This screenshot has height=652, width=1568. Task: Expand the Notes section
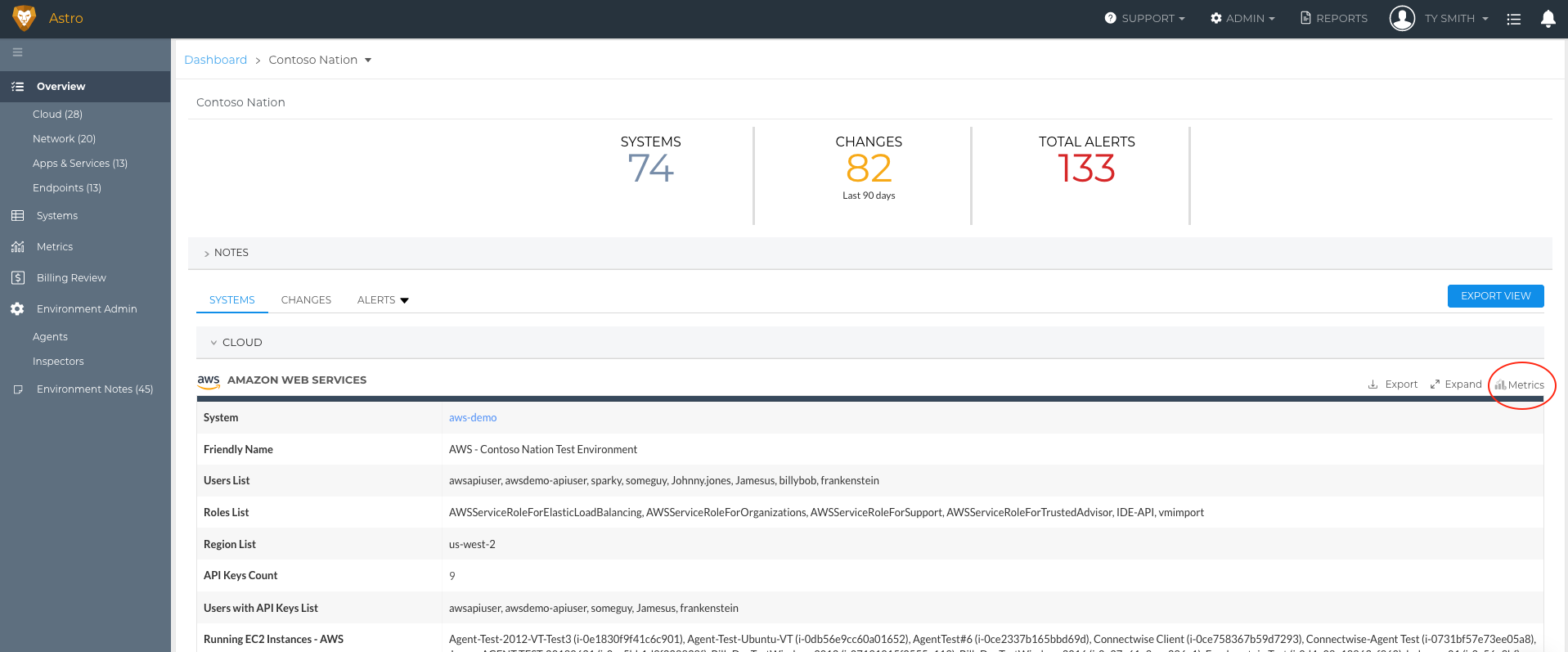(x=226, y=253)
